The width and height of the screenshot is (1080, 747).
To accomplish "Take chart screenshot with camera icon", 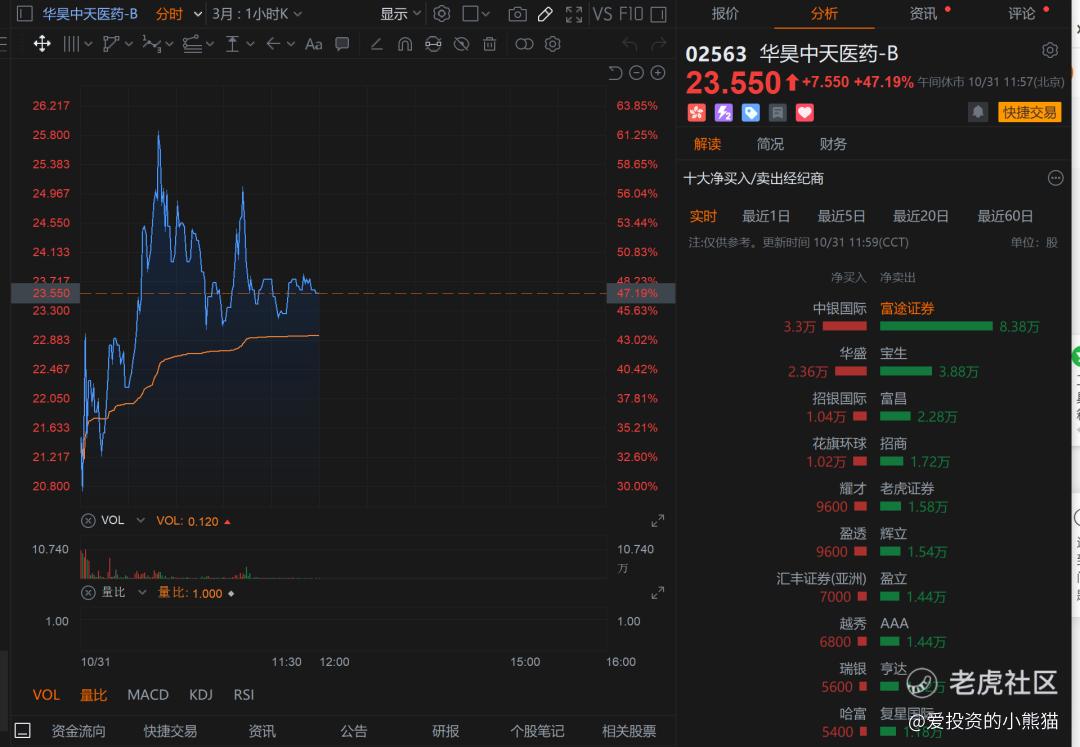I will click(517, 14).
